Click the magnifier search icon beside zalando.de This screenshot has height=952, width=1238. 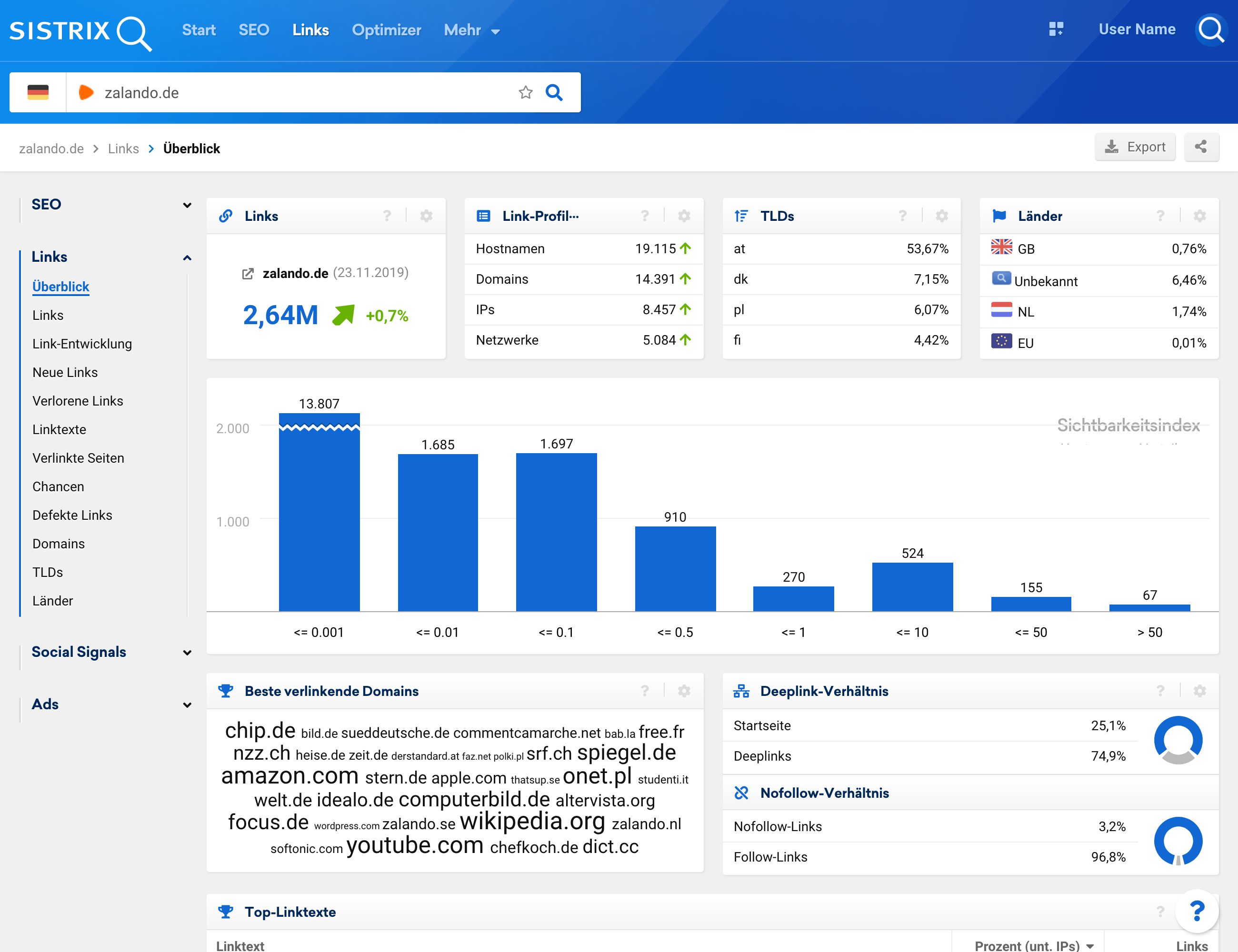click(x=554, y=92)
